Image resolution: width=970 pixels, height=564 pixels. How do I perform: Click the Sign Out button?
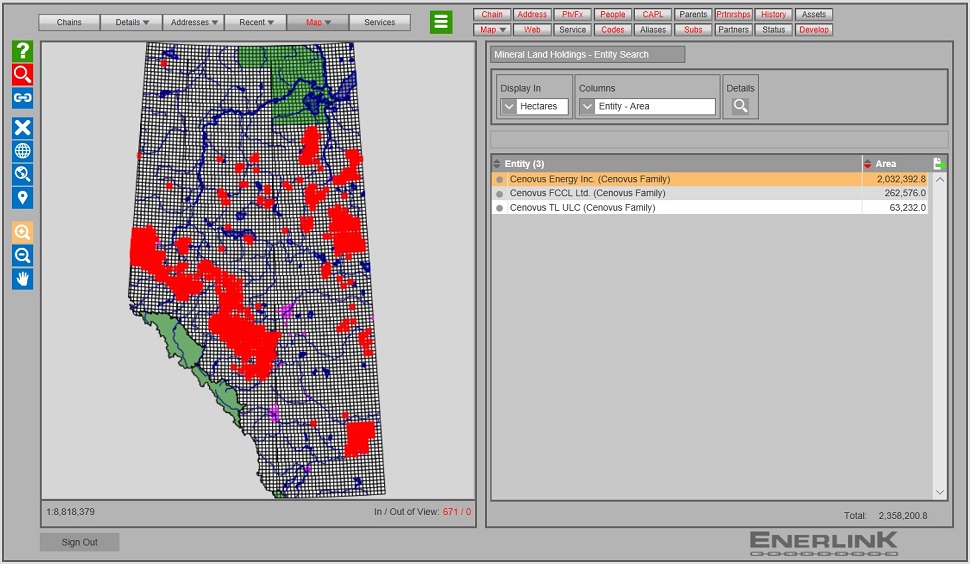[x=79, y=542]
